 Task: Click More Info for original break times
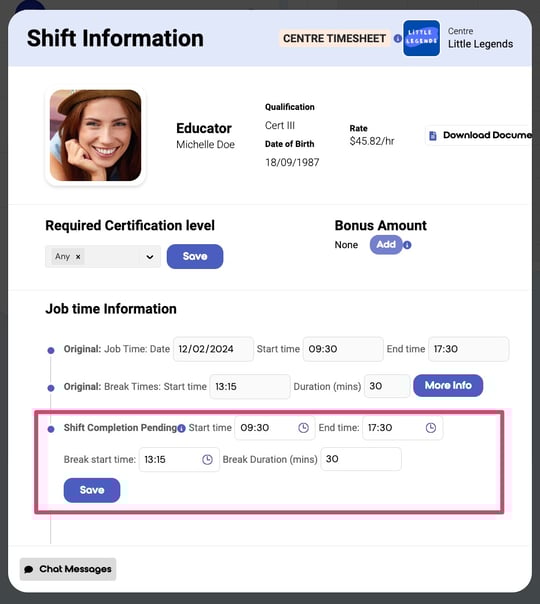coord(448,386)
